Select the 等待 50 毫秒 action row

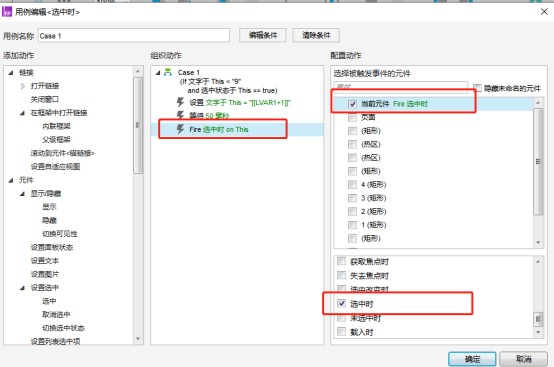(x=237, y=116)
